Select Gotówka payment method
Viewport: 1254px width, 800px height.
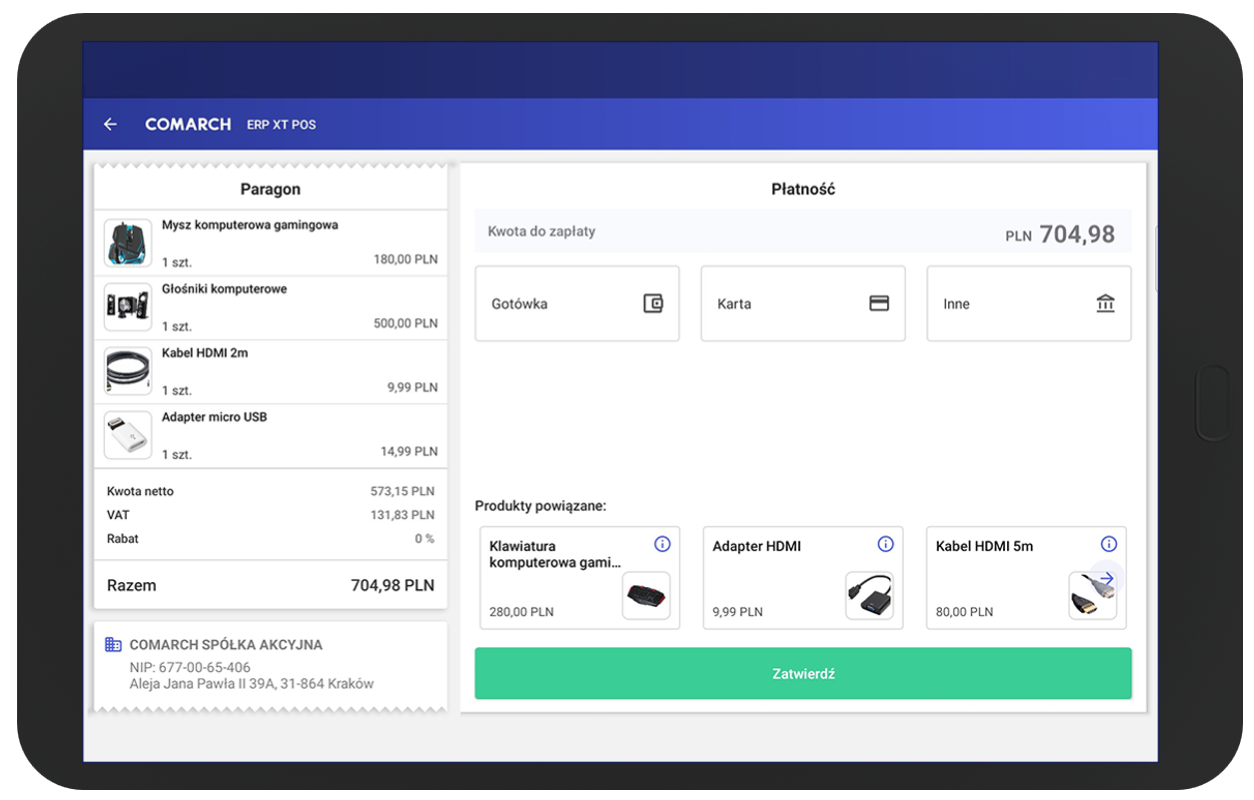coord(577,303)
